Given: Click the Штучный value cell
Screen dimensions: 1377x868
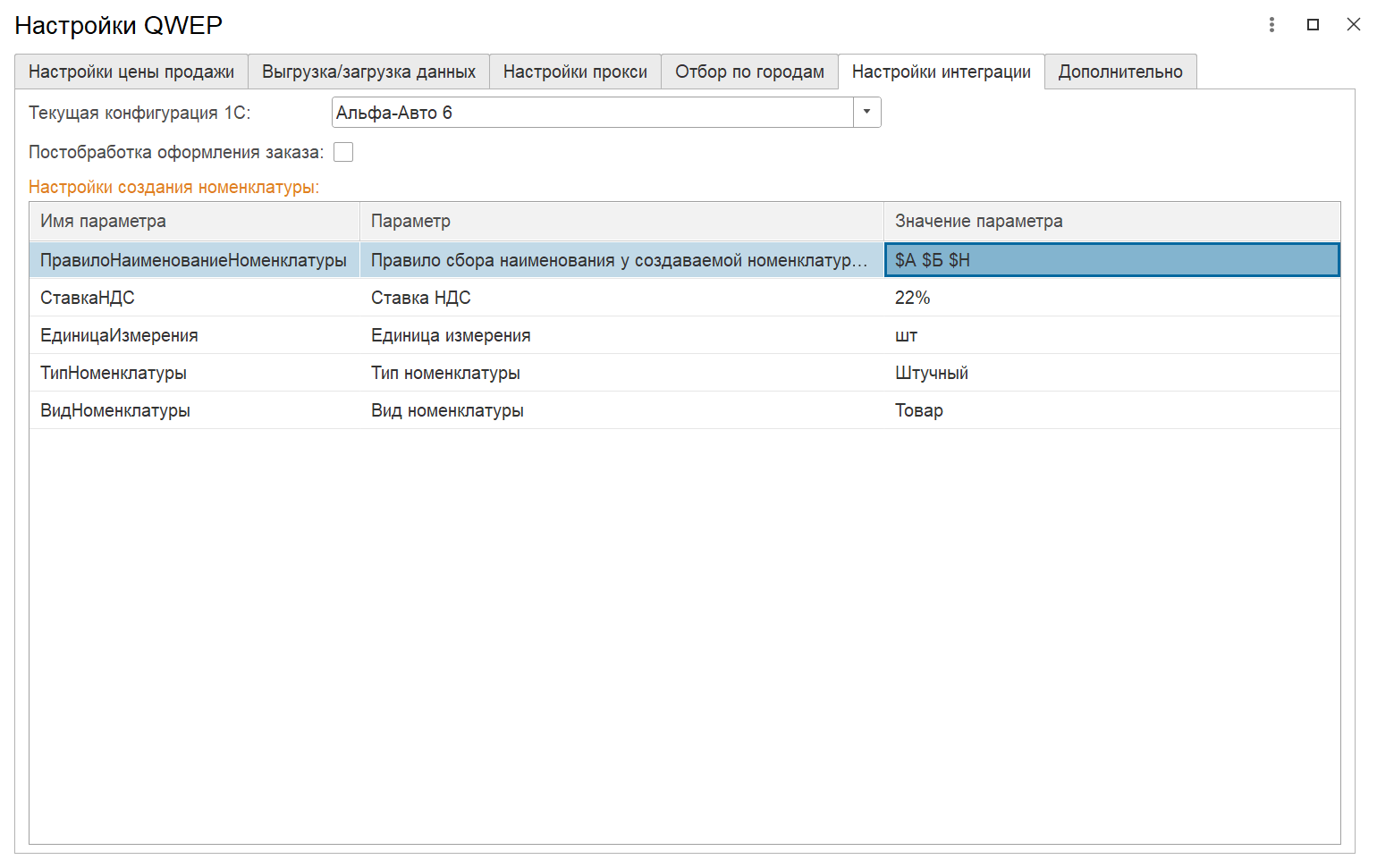Looking at the screenshot, I should (1111, 374).
